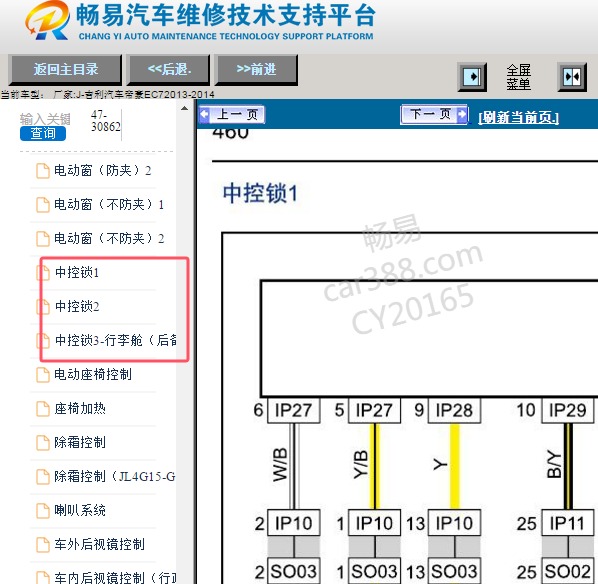Screen dimensions: 598x584
Task: Open 座椅加热 in sidebar
Action: [x=80, y=409]
